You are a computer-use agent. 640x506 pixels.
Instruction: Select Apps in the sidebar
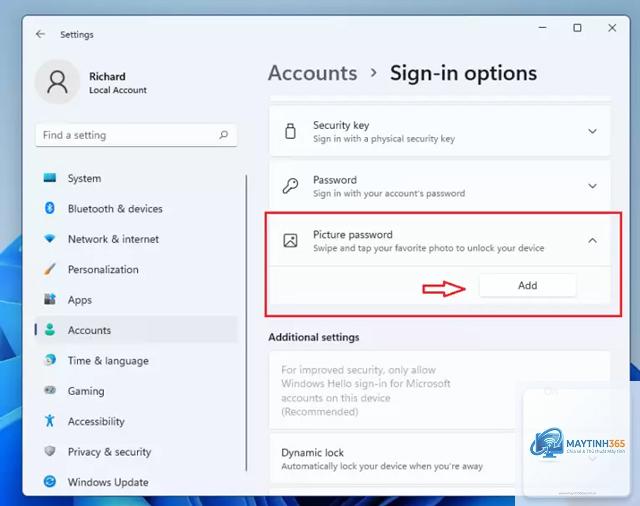pos(136,300)
